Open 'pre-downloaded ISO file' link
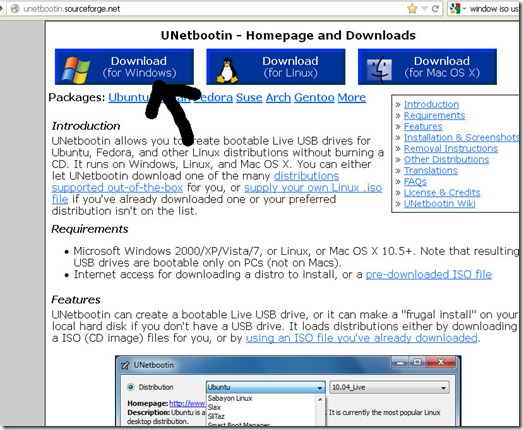Screen dimensions: 523x430 [x=429, y=275]
